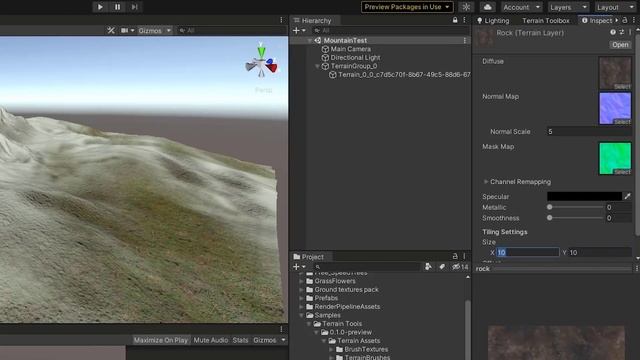Lock the Project panel

click(455, 256)
